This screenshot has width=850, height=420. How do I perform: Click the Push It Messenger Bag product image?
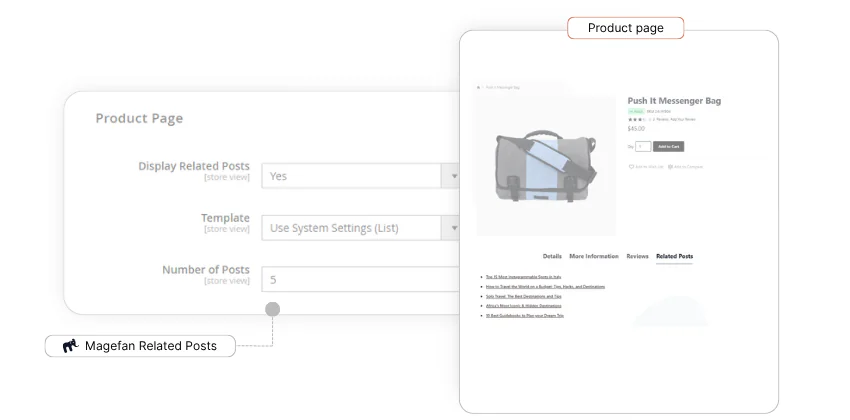(x=545, y=165)
